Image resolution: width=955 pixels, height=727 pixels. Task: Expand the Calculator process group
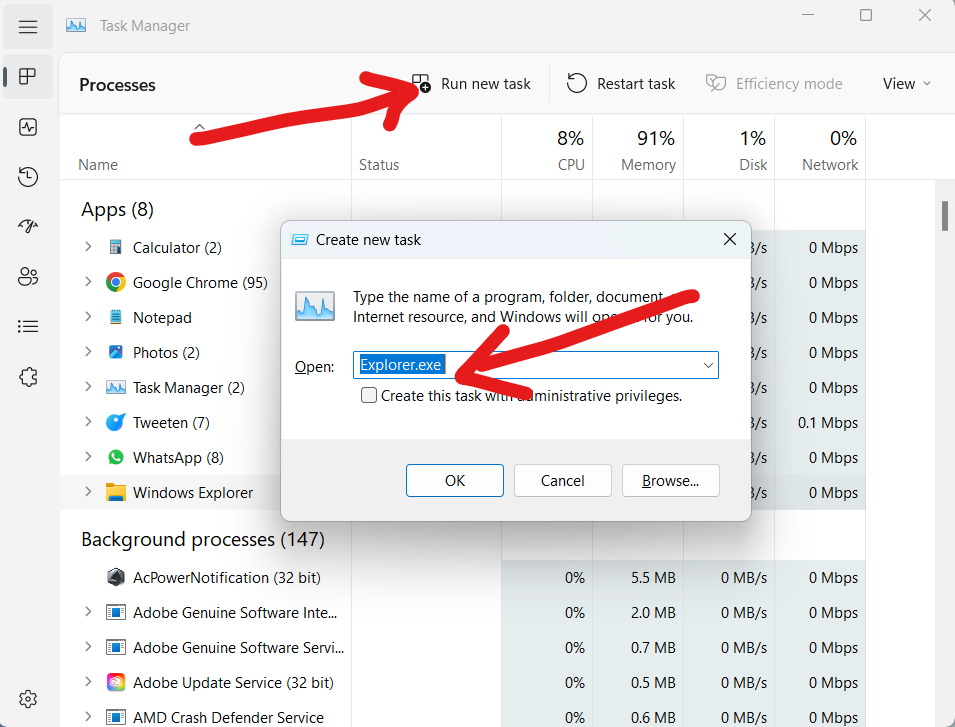[x=88, y=247]
